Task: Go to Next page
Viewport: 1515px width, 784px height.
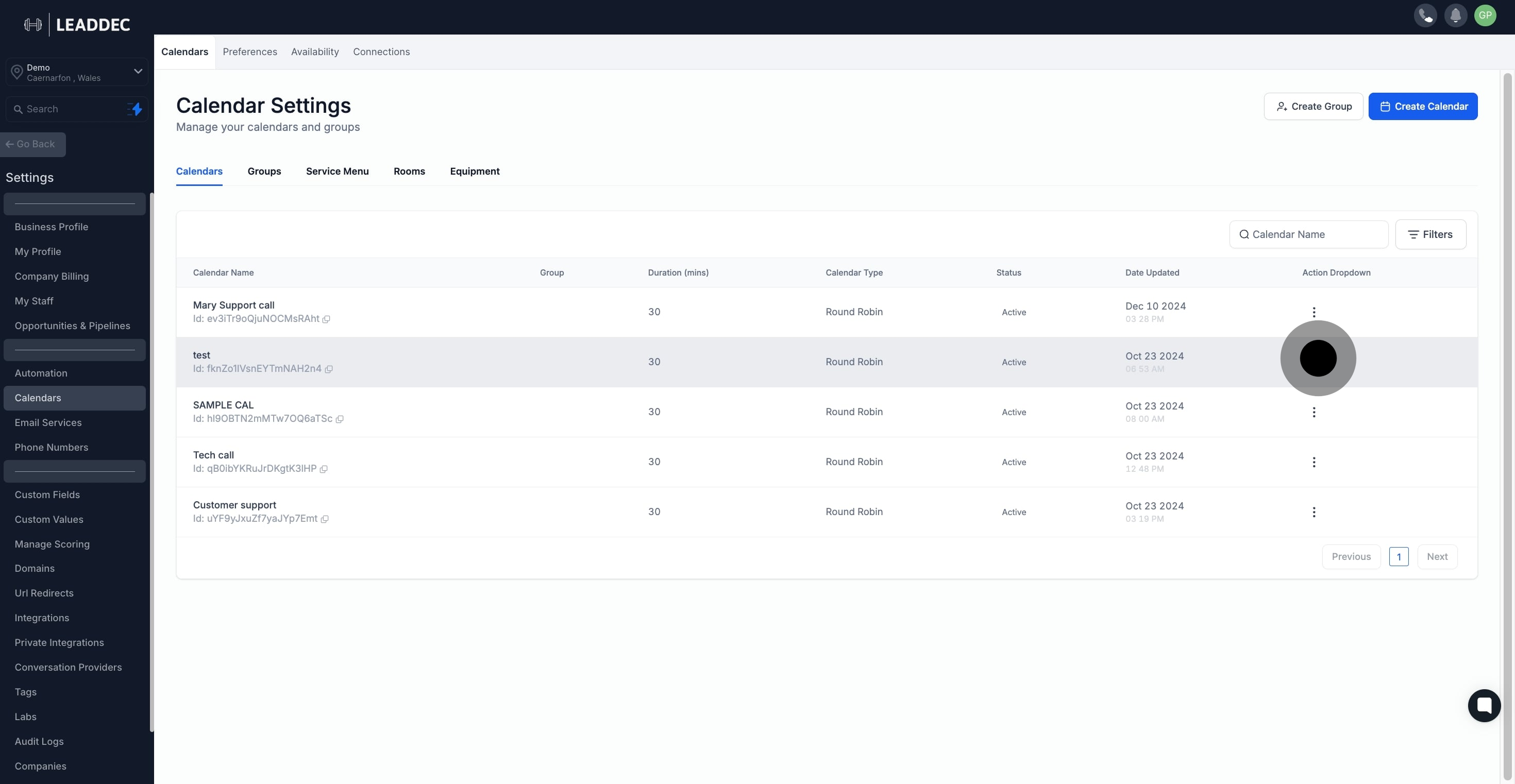Action: tap(1437, 556)
